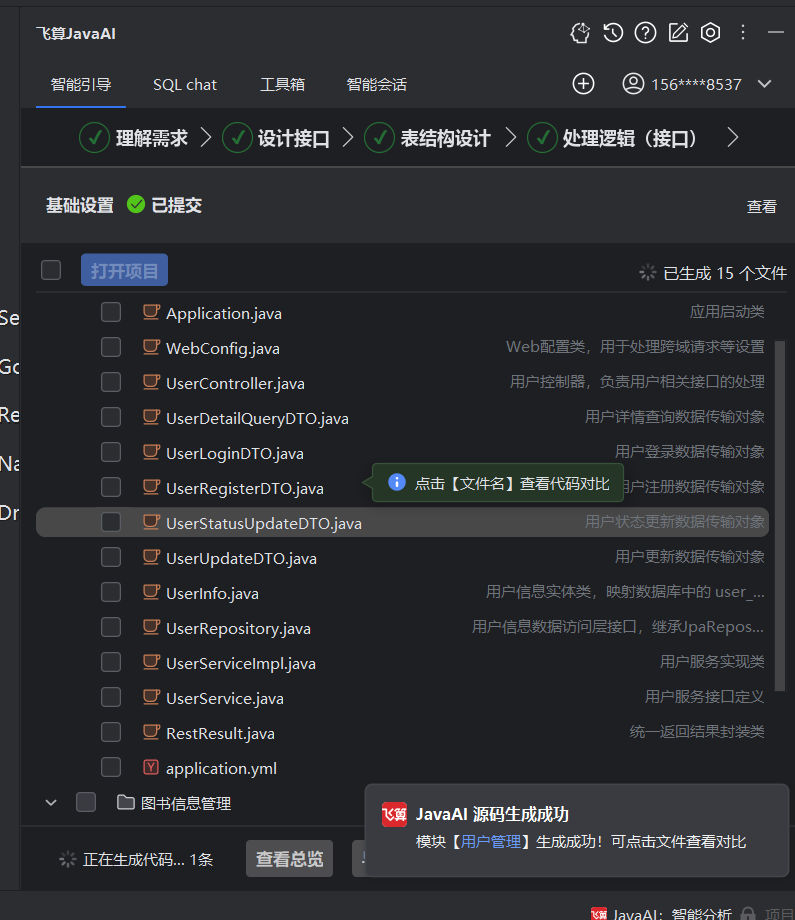The height and width of the screenshot is (920, 795).
Task: Click the RestResult.java file icon
Action: tap(151, 732)
